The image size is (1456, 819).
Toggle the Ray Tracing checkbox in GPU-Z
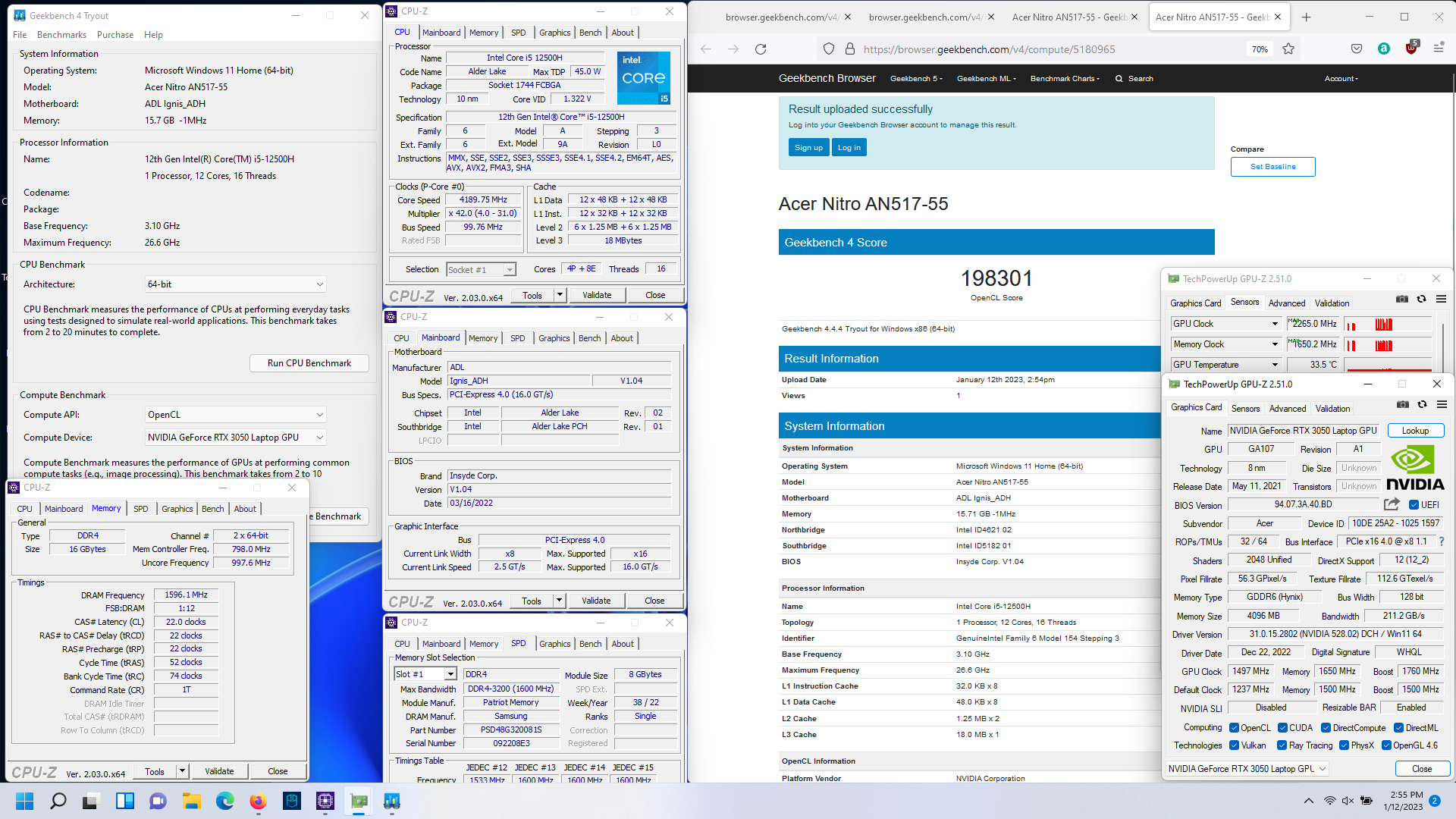1282,745
